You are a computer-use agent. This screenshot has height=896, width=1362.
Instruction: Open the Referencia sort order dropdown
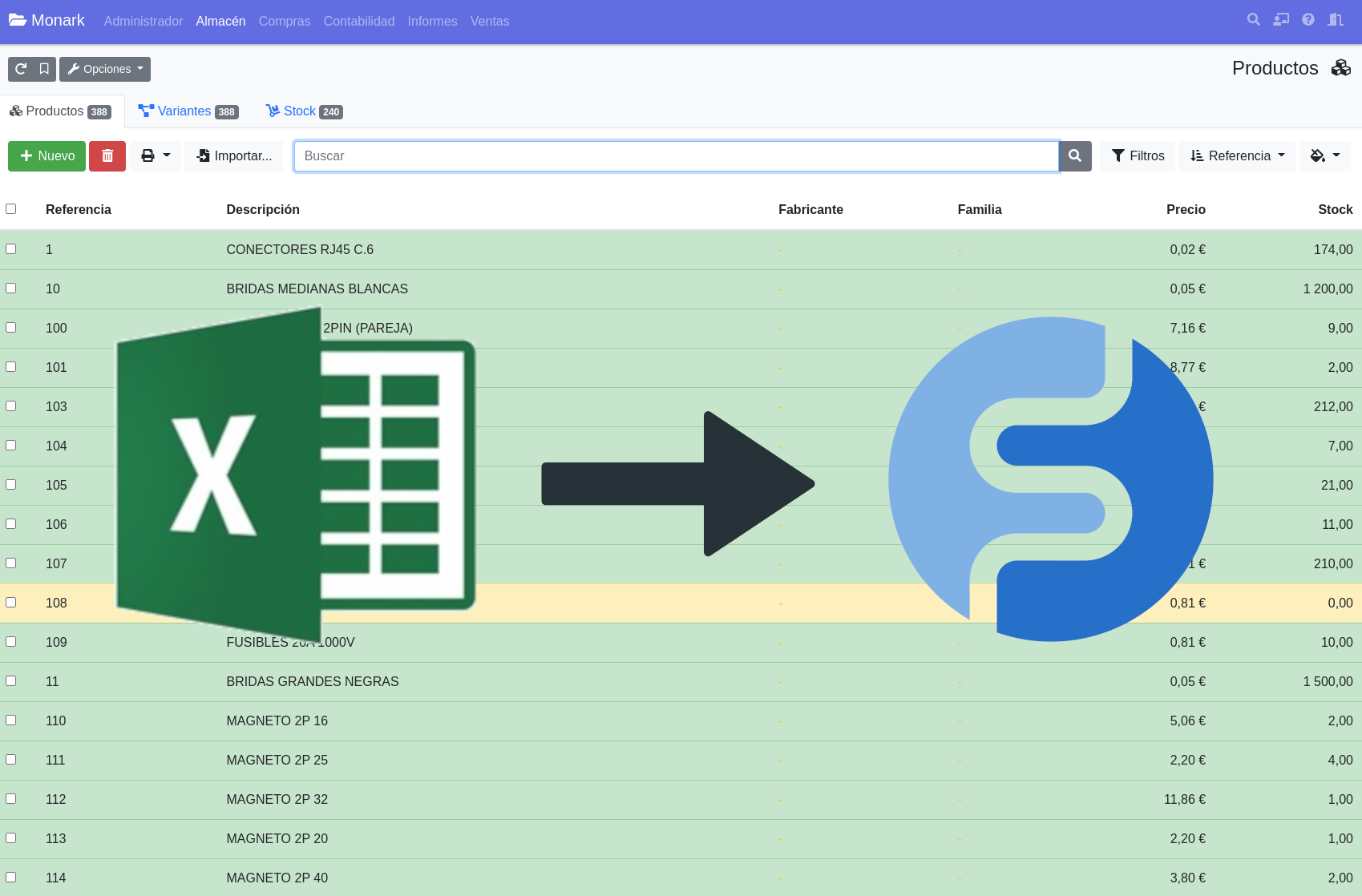point(1237,155)
